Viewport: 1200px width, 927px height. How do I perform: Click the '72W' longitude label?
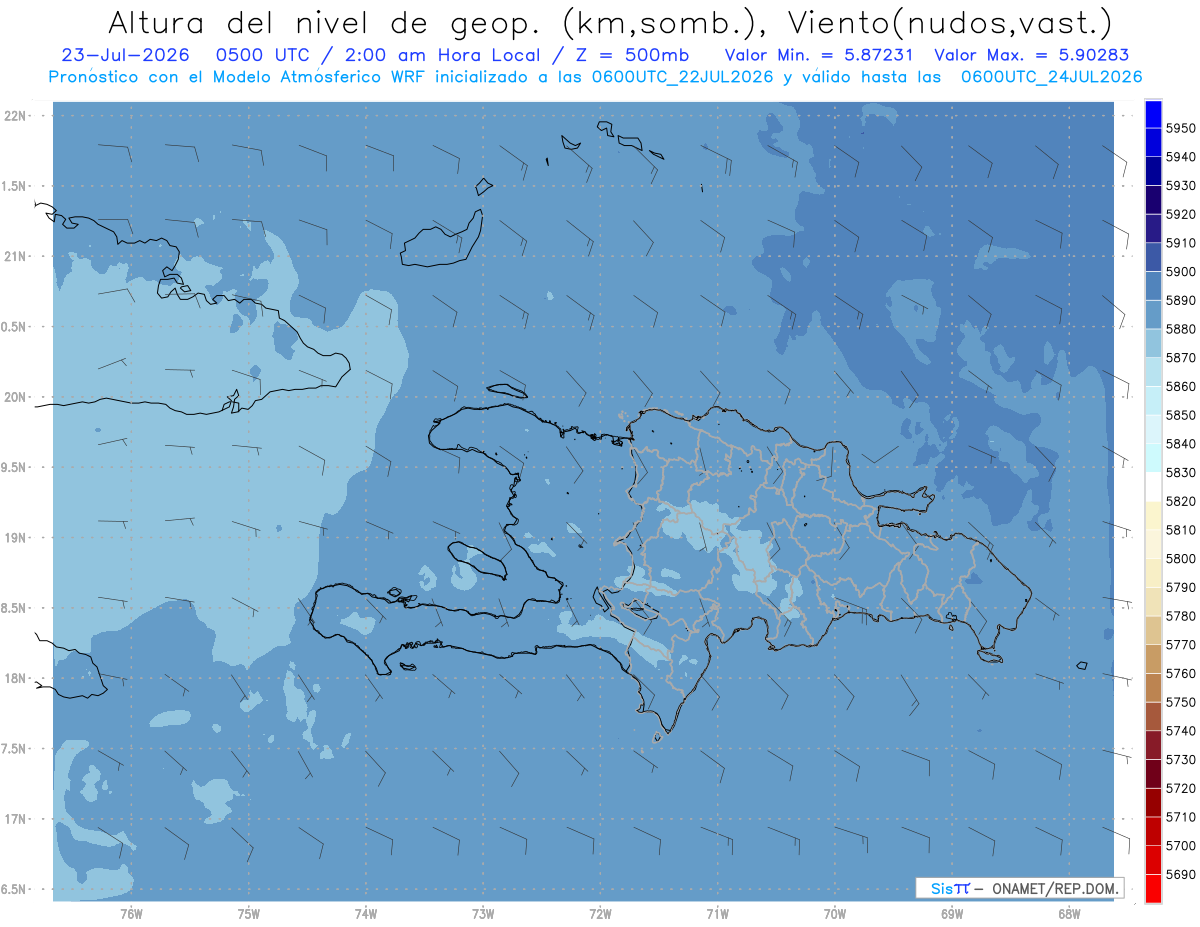point(600,913)
